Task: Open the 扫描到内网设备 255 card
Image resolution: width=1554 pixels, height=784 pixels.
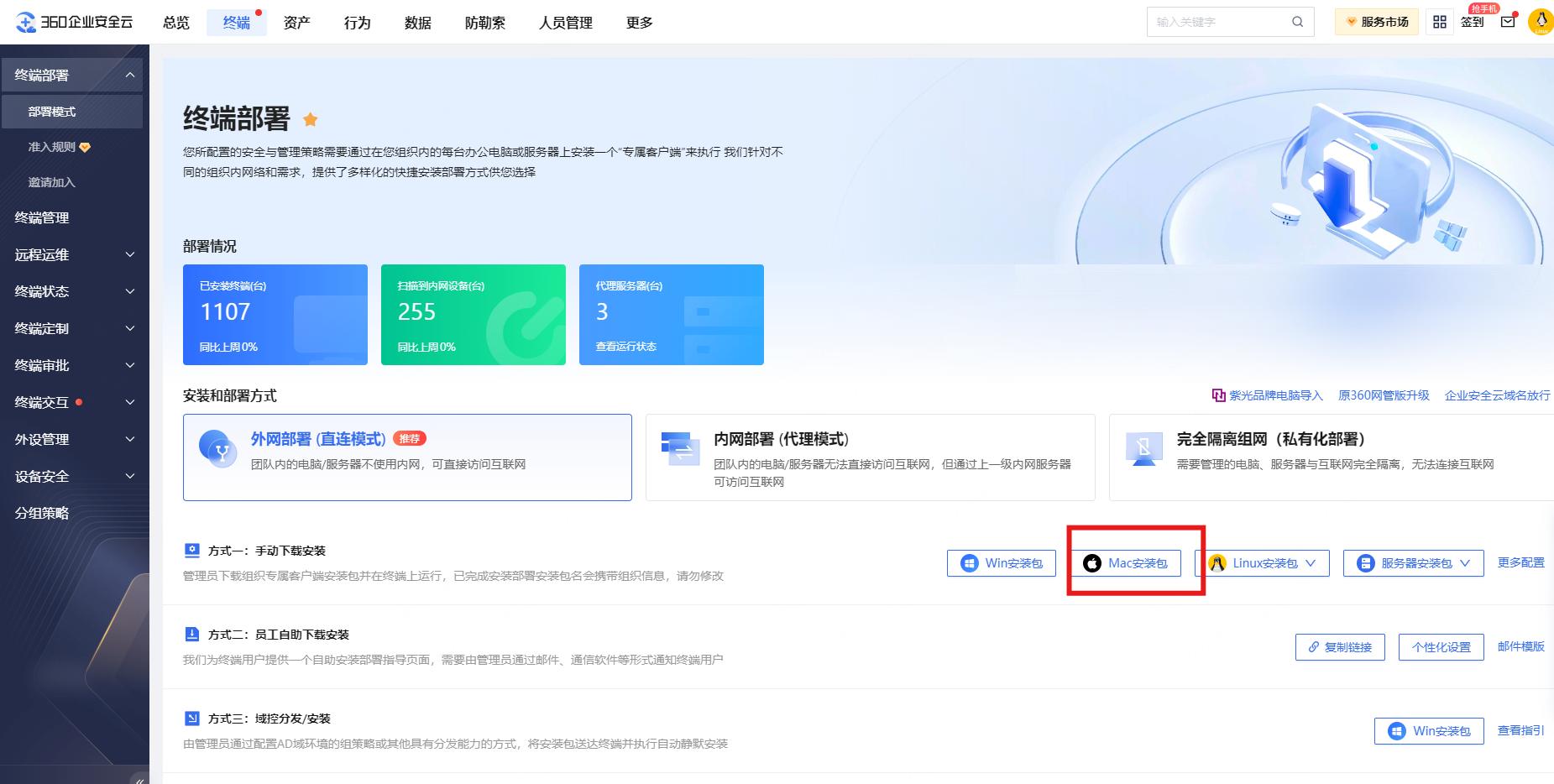Action: (x=474, y=315)
